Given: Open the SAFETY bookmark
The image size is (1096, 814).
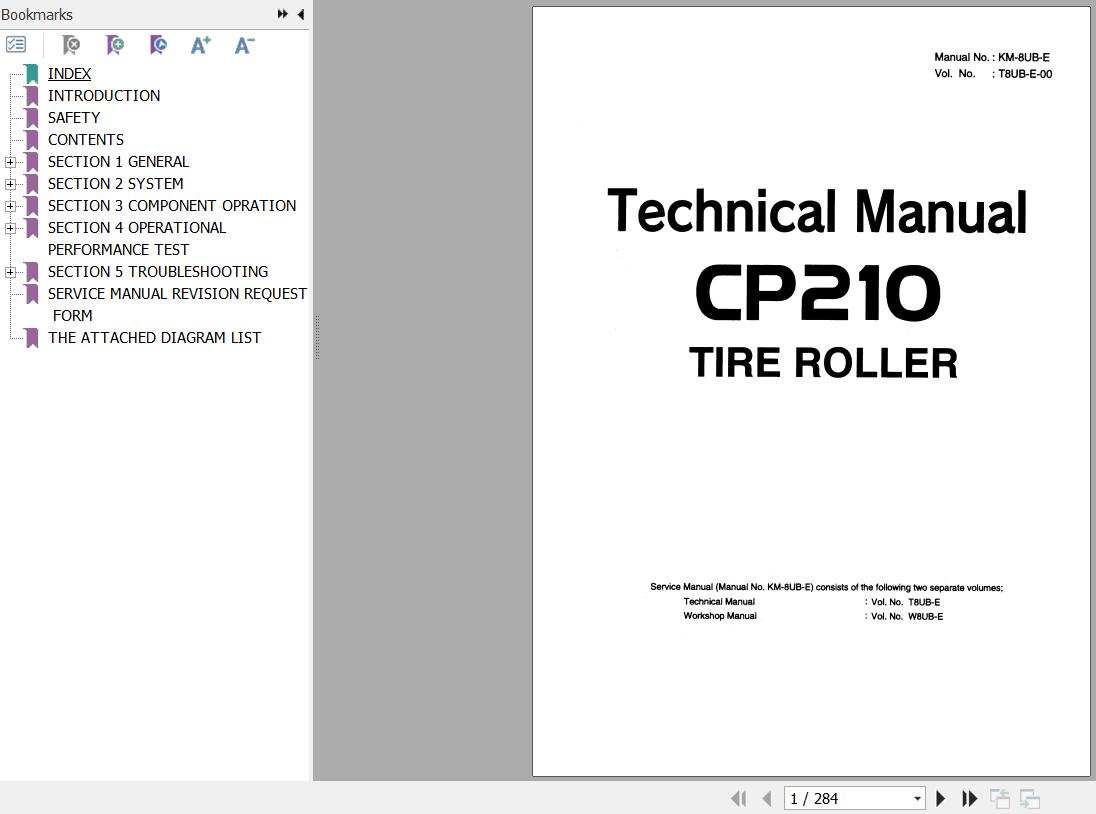Looking at the screenshot, I should coord(74,117).
